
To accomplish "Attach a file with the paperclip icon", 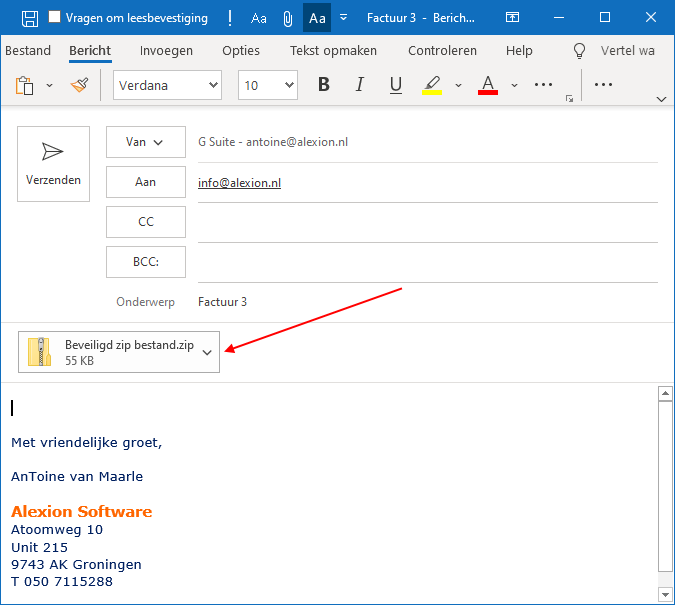I will click(288, 19).
